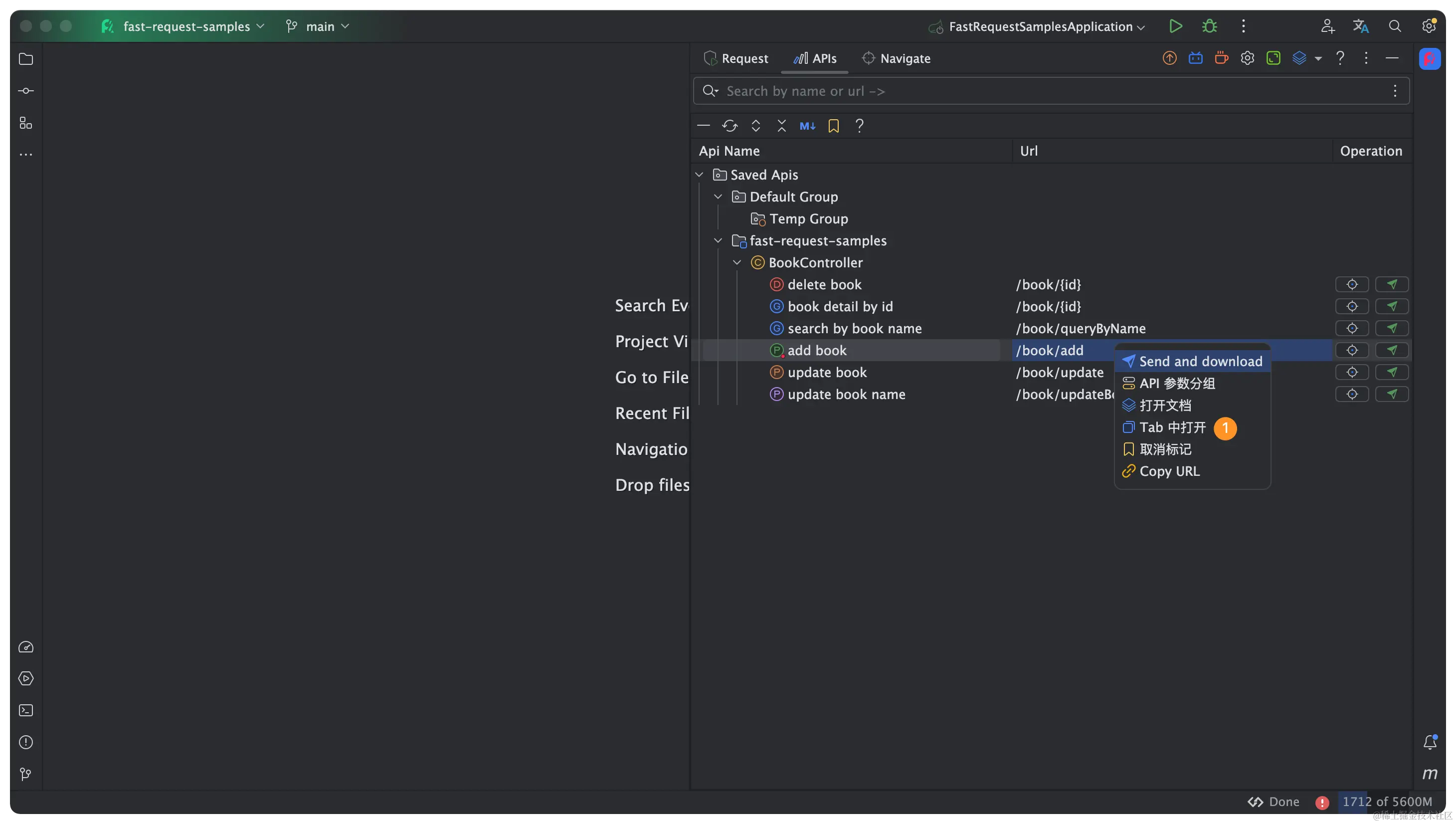Open the Notifications bell on the right strip

pyautogui.click(x=1430, y=742)
